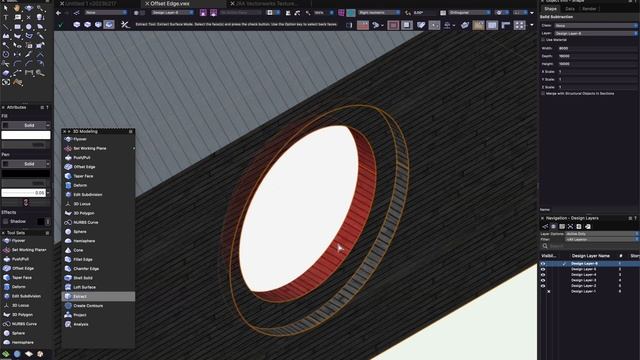This screenshot has height=360, width=640.
Task: Open the active class dropdown in view bar
Action: [106, 13]
